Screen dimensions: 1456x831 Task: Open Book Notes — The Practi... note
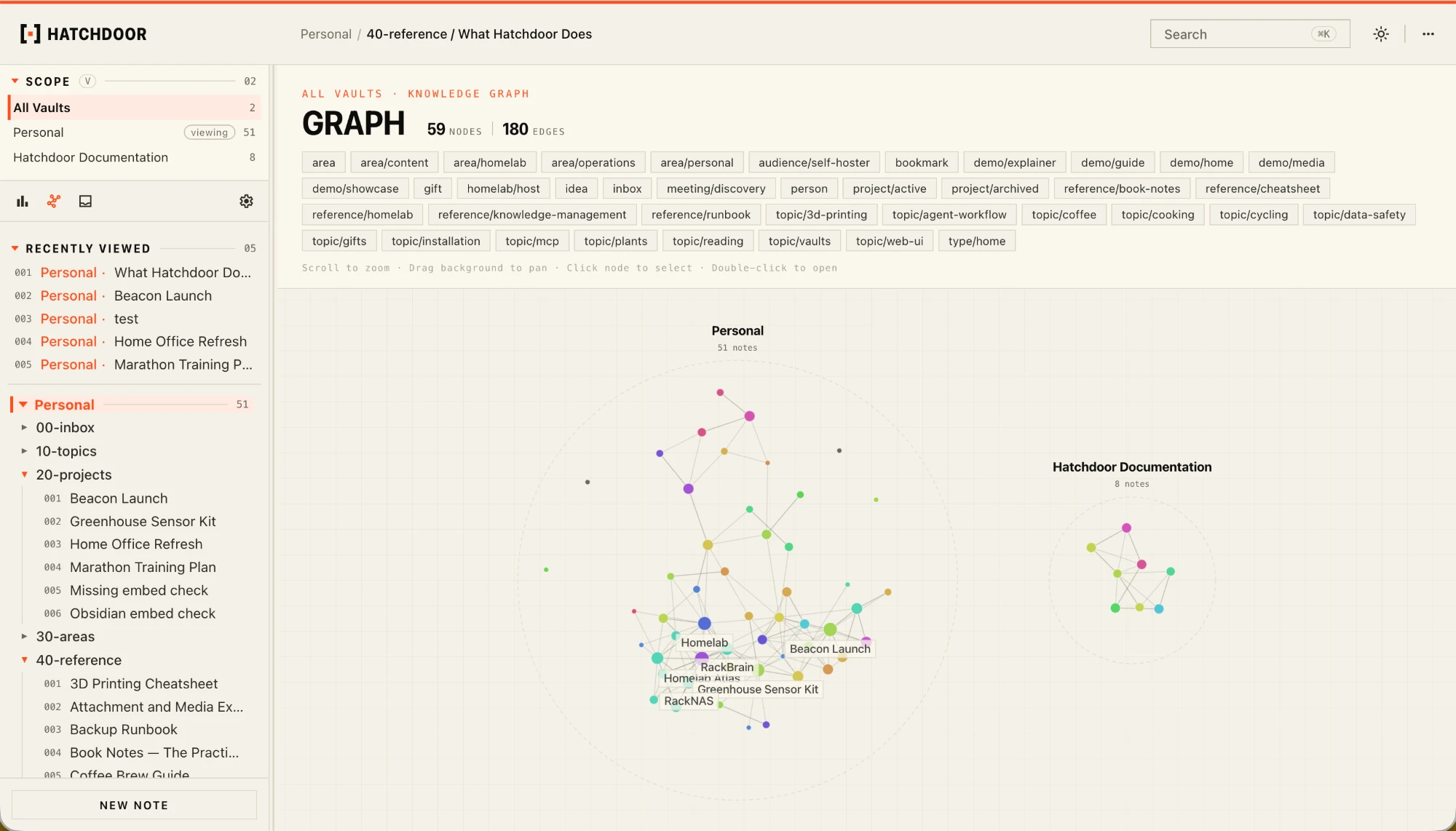tap(154, 753)
